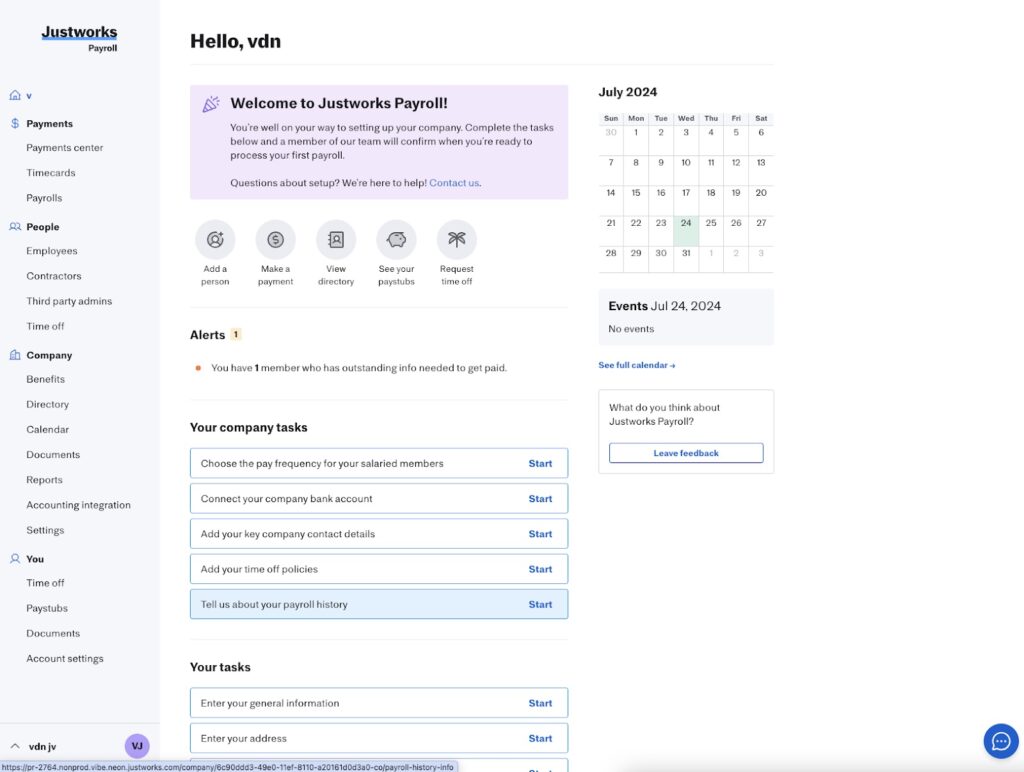The width and height of the screenshot is (1024, 772).
Task: Expand the vdn jv account menu chevron
Action: 15,746
